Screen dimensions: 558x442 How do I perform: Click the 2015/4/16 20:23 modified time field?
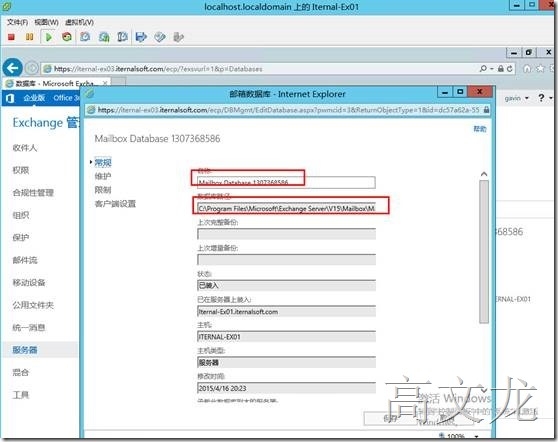click(286, 388)
